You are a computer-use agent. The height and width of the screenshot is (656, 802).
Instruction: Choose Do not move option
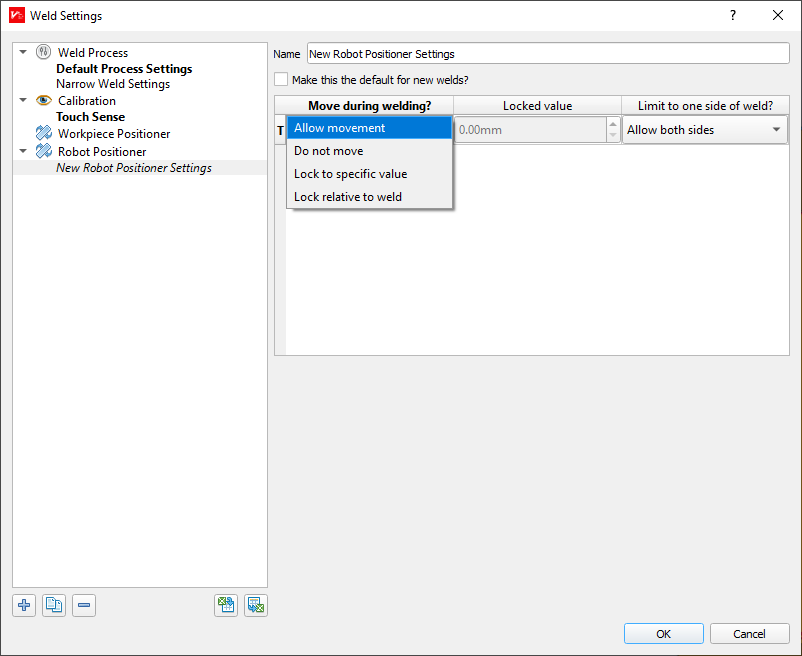(369, 151)
